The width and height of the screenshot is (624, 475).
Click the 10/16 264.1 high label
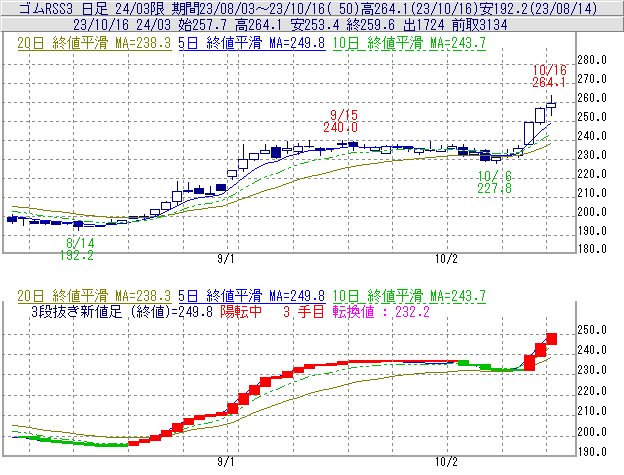tap(549, 76)
